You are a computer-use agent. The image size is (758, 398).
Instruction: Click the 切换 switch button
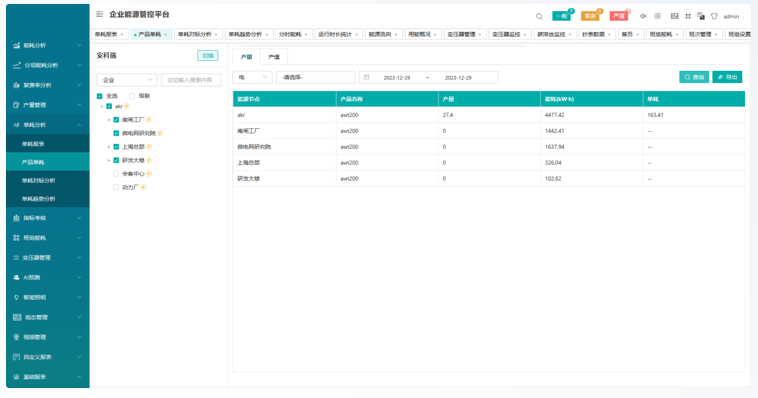point(208,56)
